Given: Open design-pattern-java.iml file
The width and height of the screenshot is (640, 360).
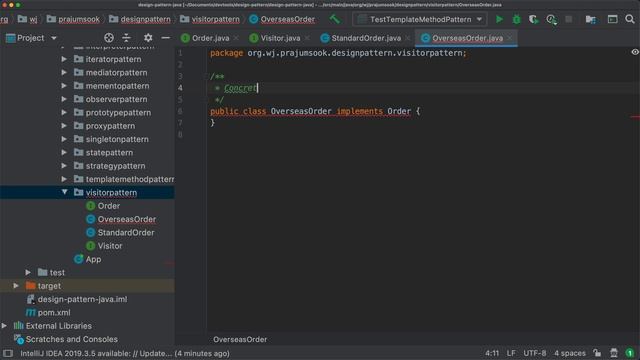Looking at the screenshot, I should pyautogui.click(x=82, y=299).
